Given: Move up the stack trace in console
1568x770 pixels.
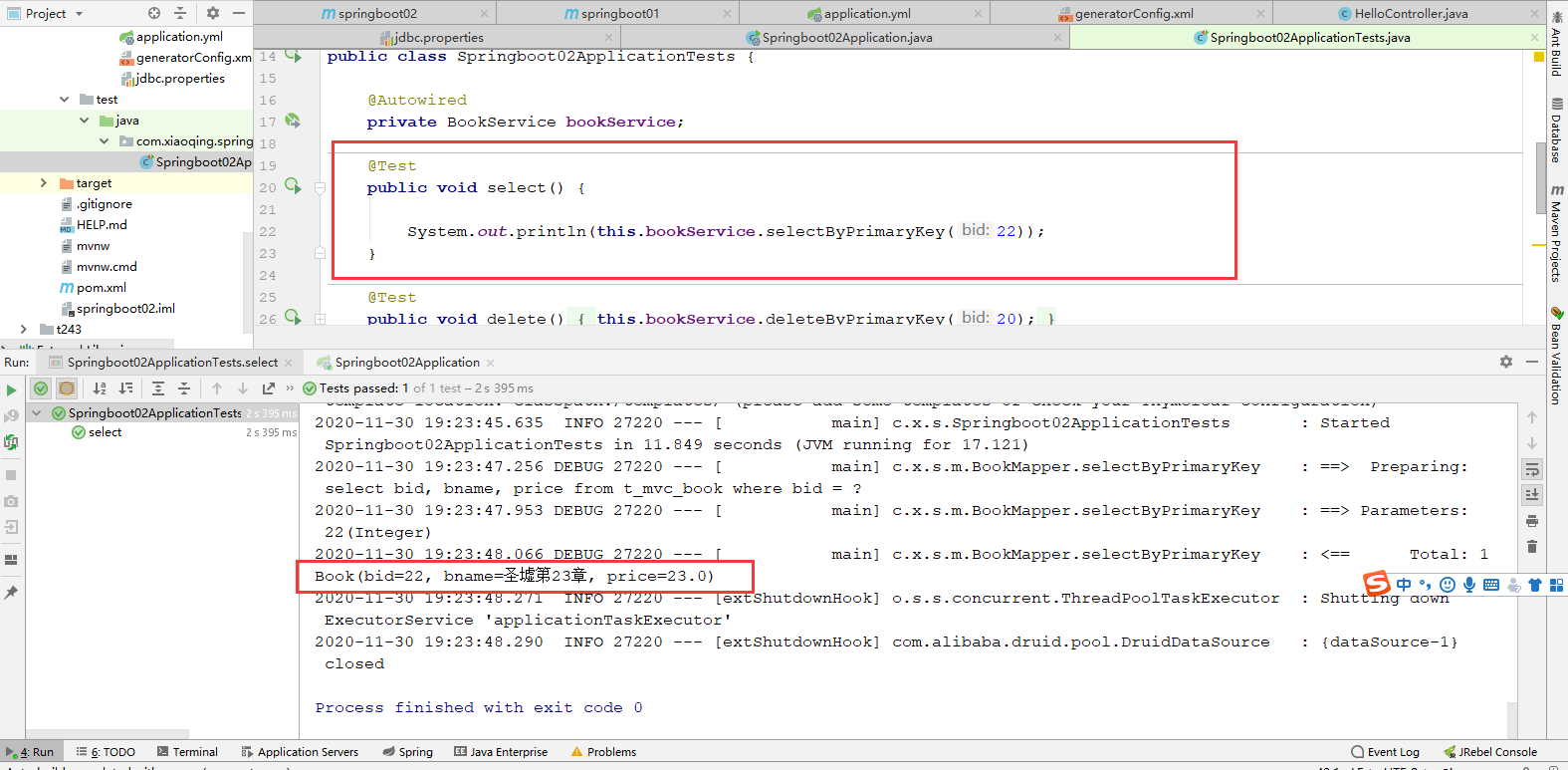Looking at the screenshot, I should [x=1532, y=417].
